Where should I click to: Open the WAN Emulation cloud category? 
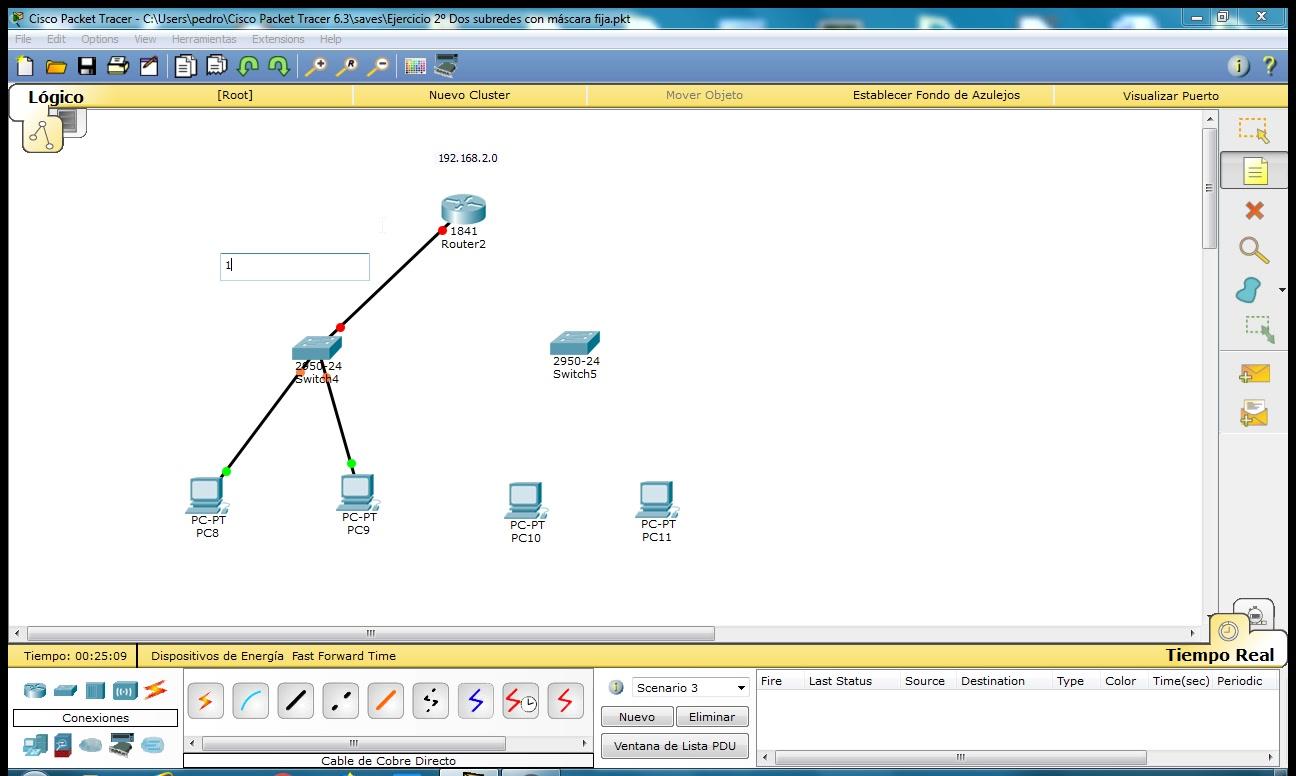91,745
